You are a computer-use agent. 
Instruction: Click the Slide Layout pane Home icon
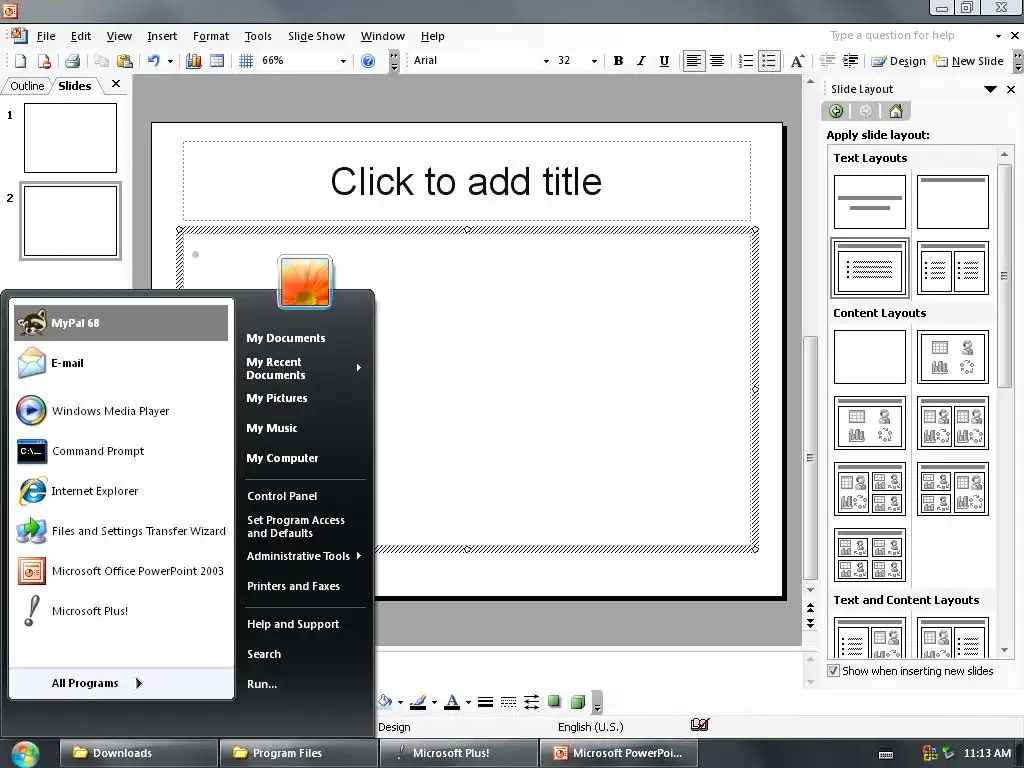tap(896, 111)
